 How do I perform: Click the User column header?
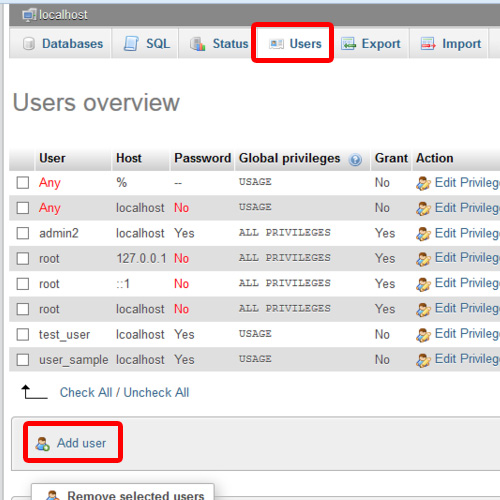(x=52, y=158)
